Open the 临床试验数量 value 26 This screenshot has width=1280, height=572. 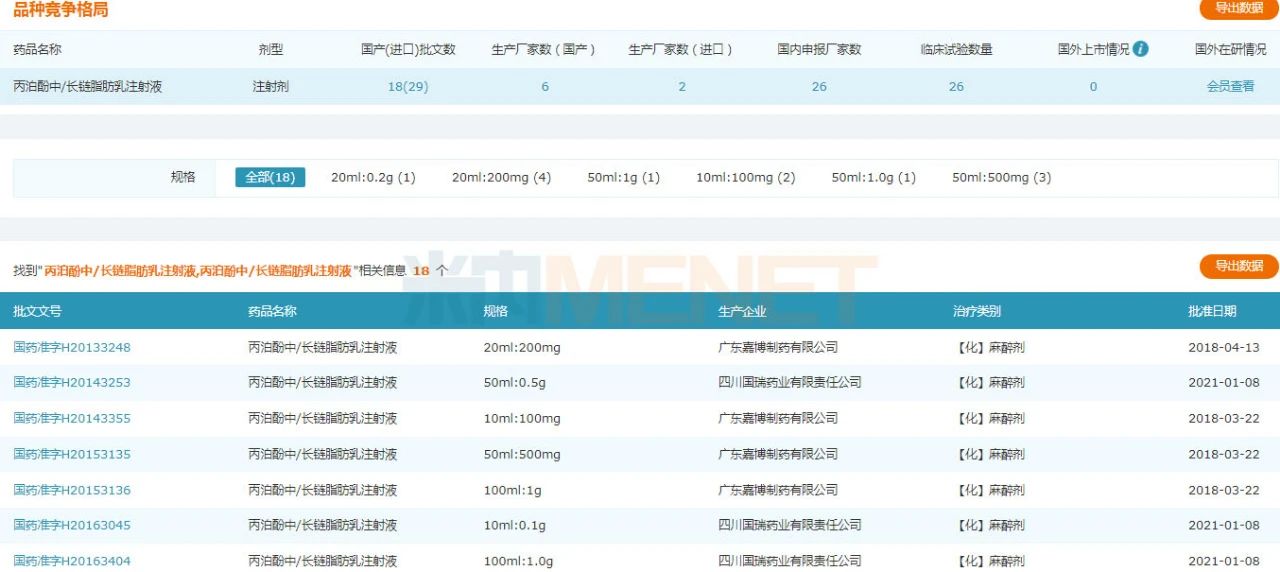pos(956,87)
